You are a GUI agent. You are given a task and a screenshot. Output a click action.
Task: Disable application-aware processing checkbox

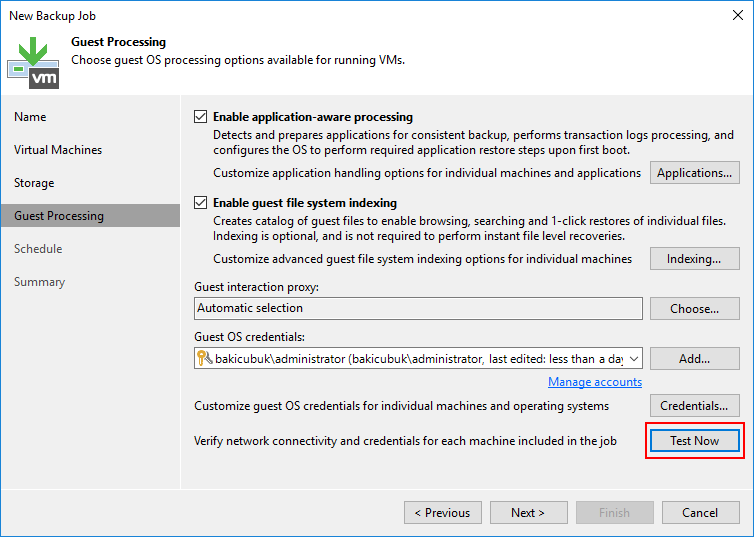coord(201,117)
